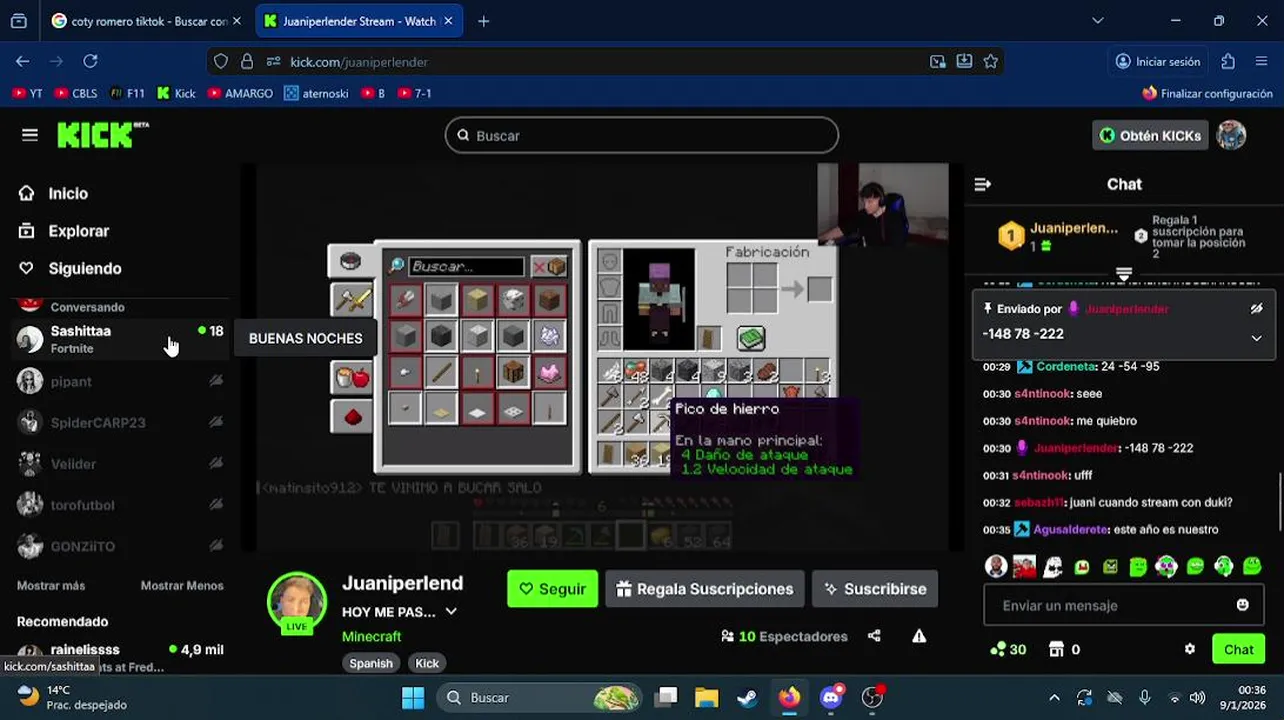Click Iniciar sesión in Firefox toolbar
Viewport: 1284px width, 720px height.
click(1157, 61)
